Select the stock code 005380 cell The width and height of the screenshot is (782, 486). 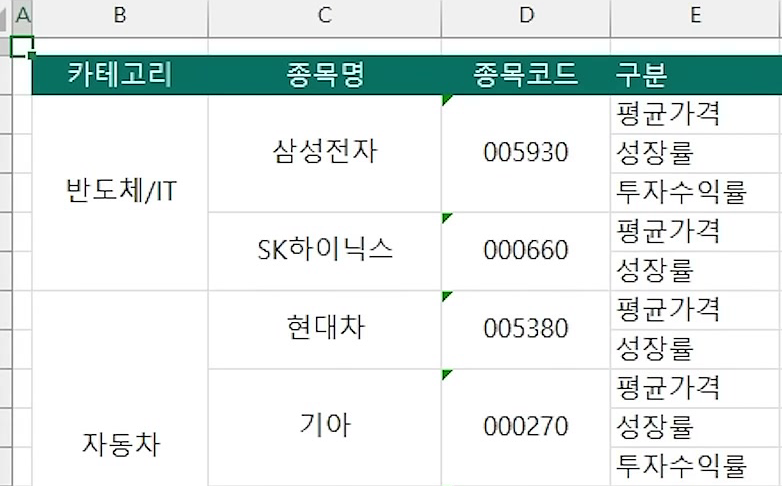click(x=526, y=329)
